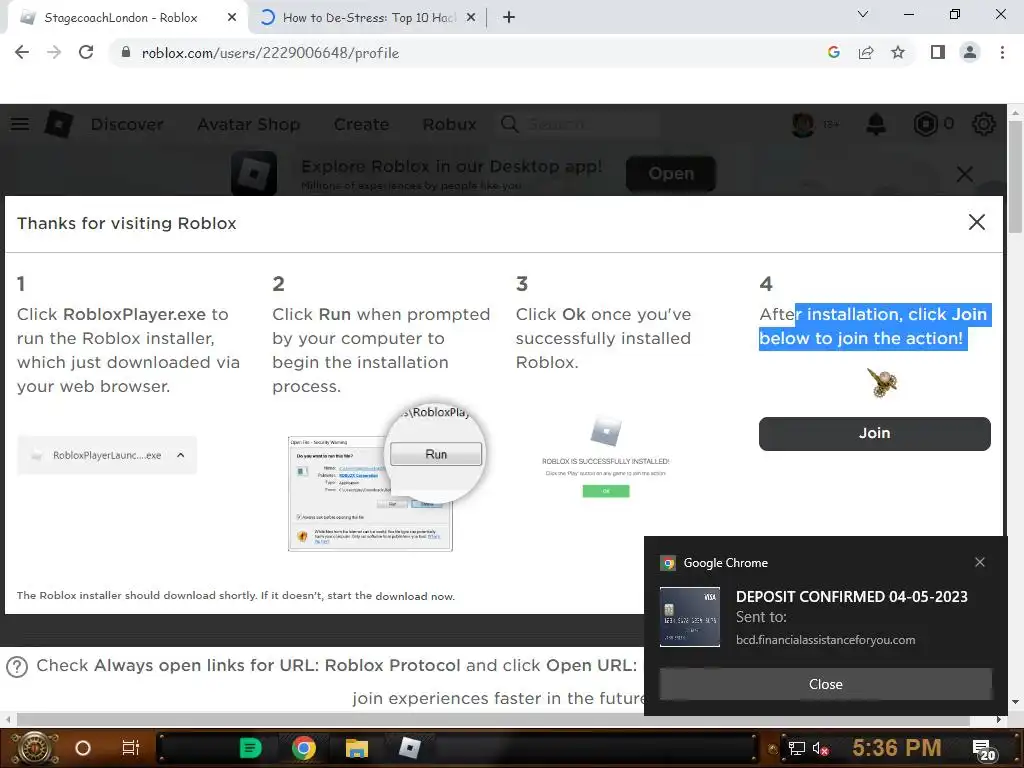
Task: Open Chrome's three-dot menu
Action: 1002,53
